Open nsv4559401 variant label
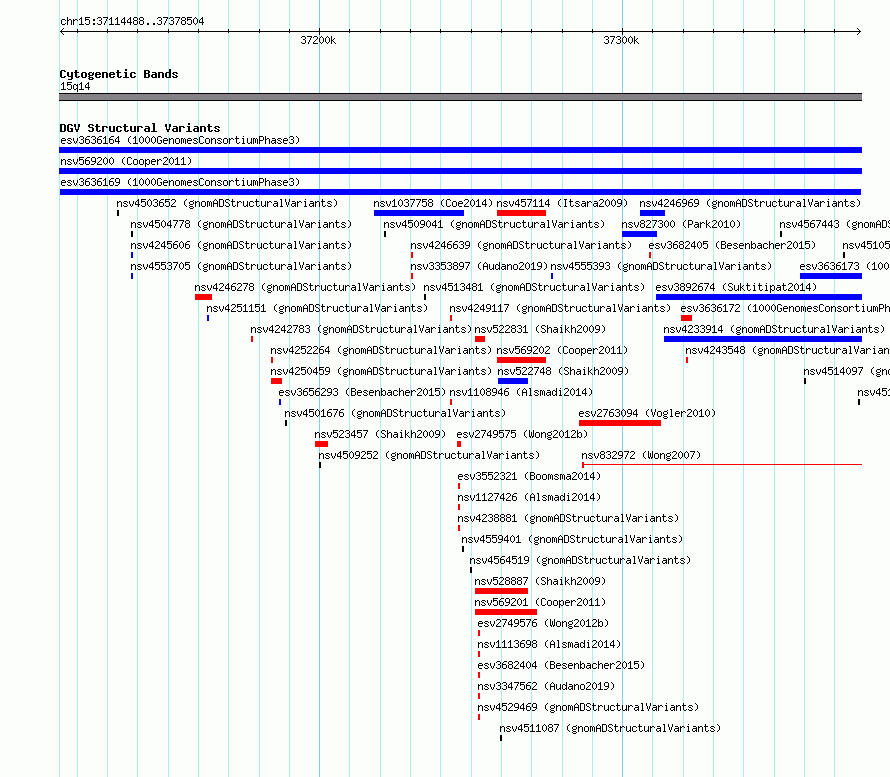Screen dimensions: 890x777 click(572, 539)
